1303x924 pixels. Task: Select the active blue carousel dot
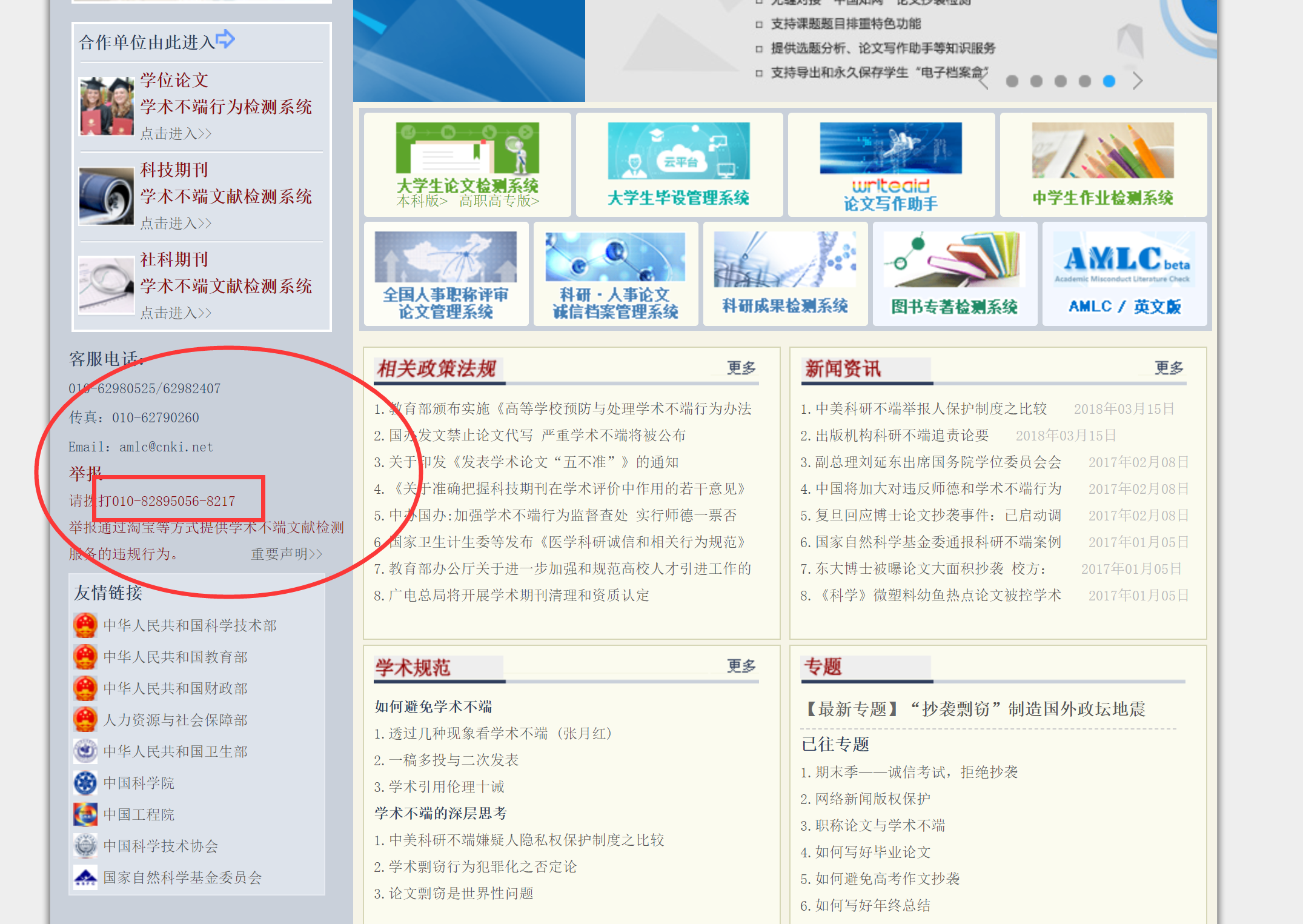click(1109, 81)
